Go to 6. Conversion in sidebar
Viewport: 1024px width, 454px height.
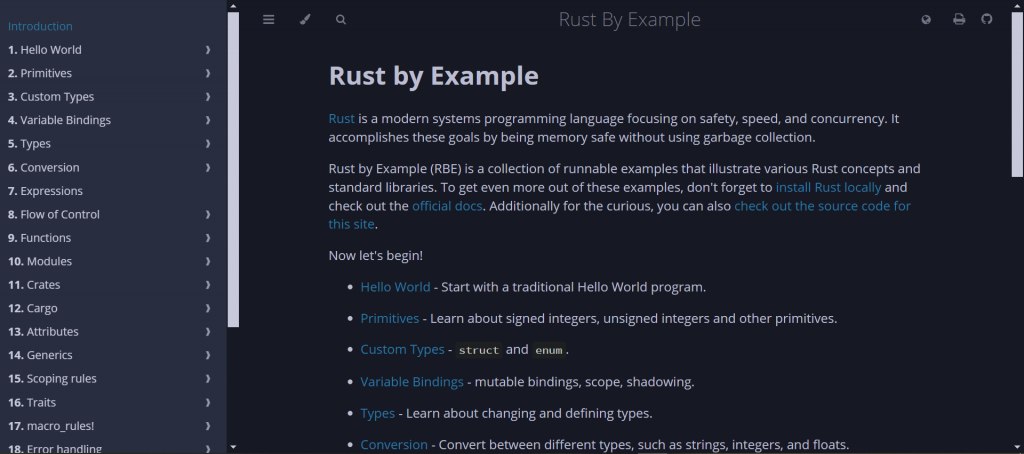click(x=44, y=167)
